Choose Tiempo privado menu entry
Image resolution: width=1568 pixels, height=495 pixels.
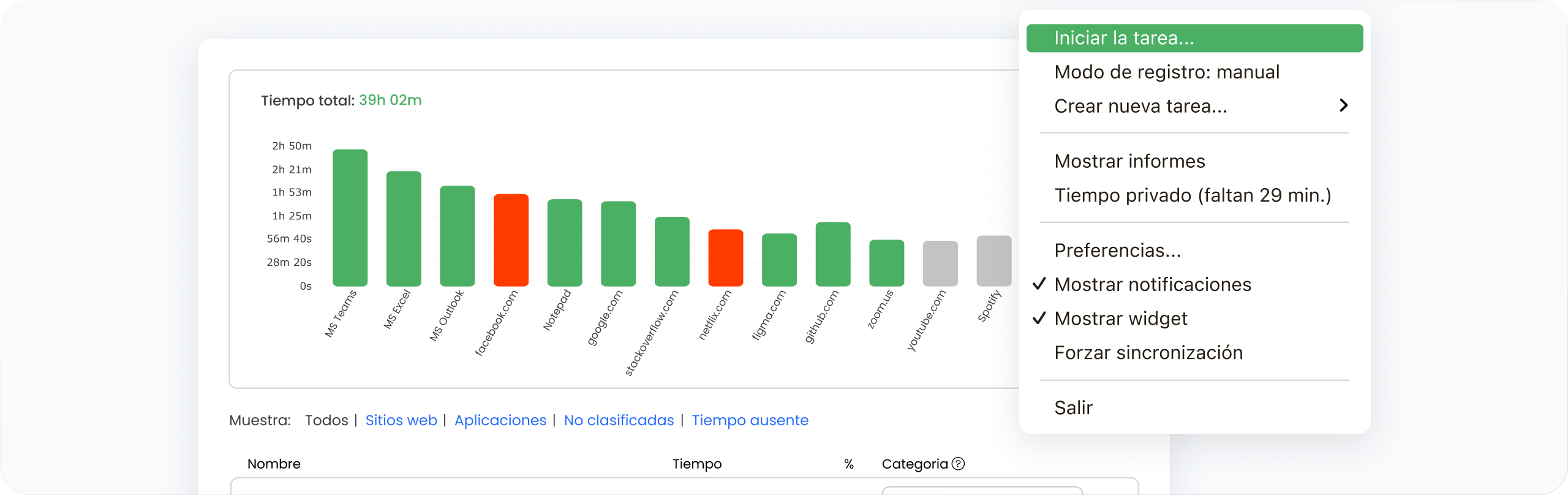[1192, 195]
